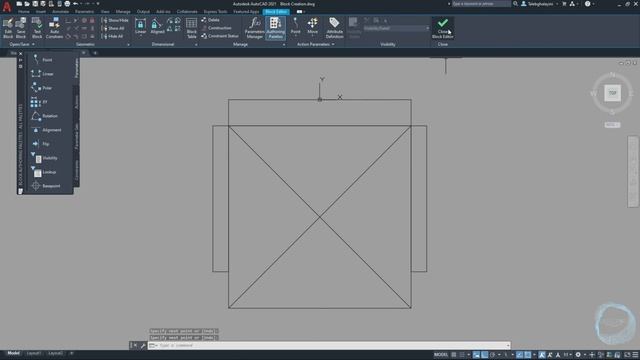Click the search keyword input field
The width and height of the screenshot is (640, 360).
click(x=481, y=4)
